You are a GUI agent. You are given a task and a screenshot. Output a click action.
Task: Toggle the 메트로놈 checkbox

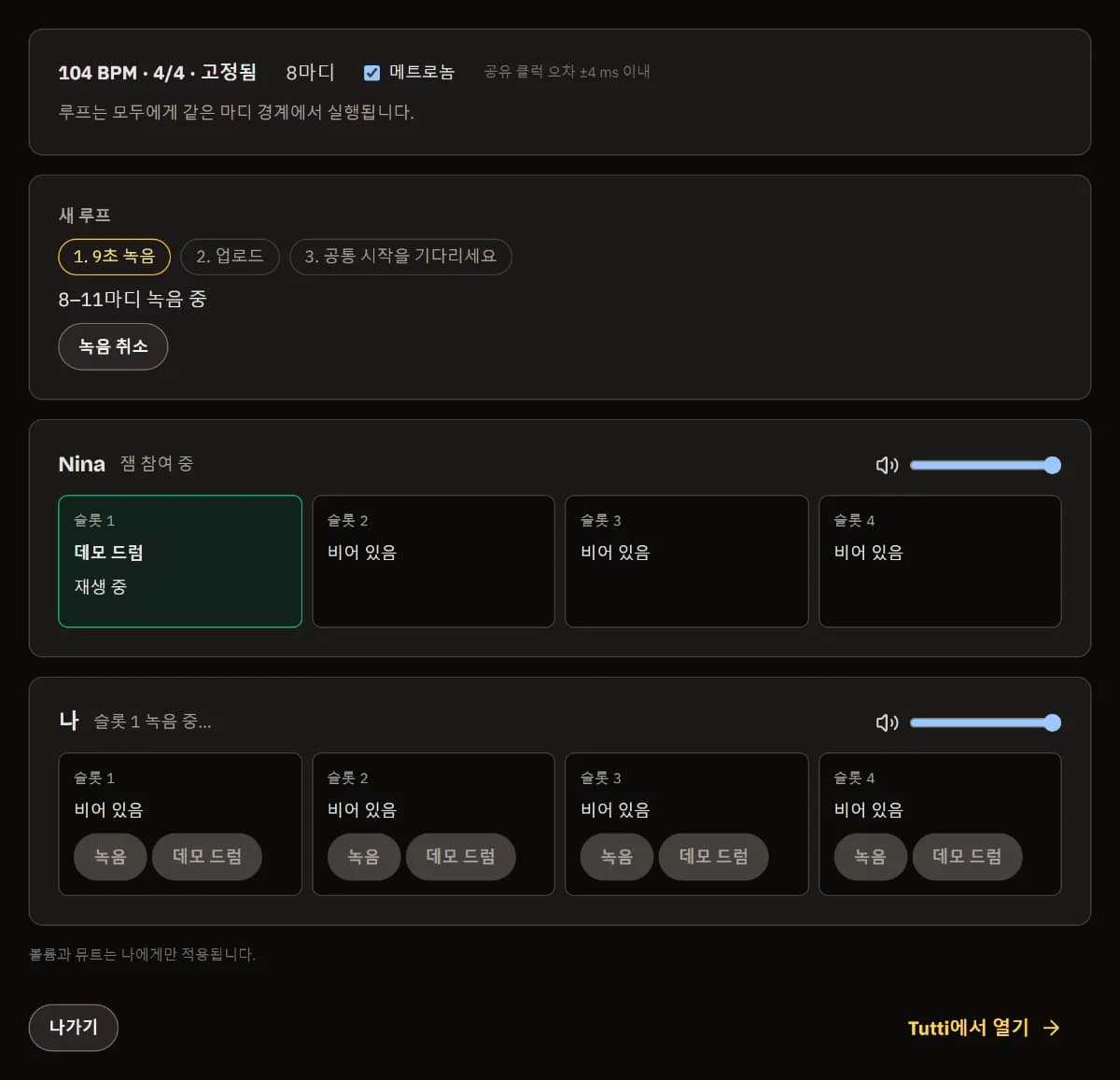pyautogui.click(x=371, y=73)
